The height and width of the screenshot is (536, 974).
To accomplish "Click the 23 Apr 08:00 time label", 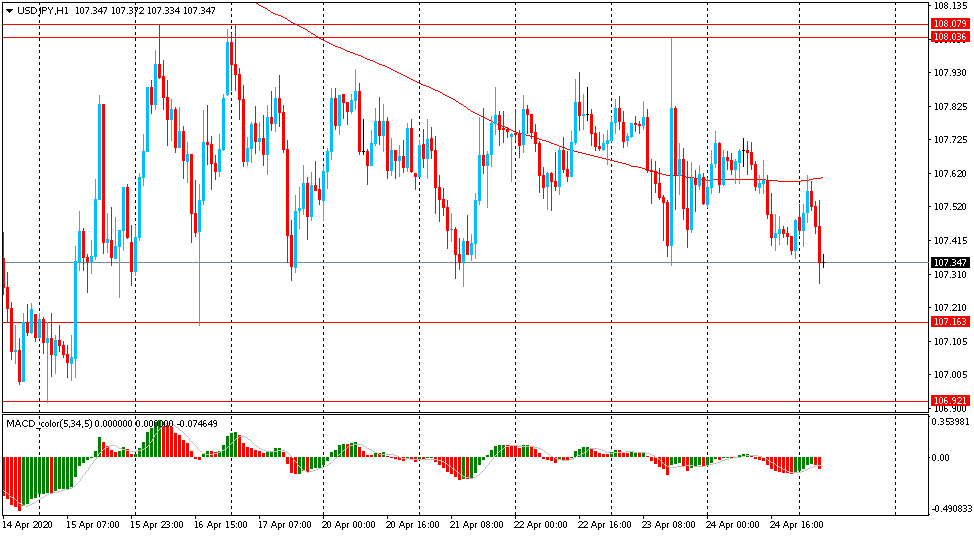I will click(668, 525).
